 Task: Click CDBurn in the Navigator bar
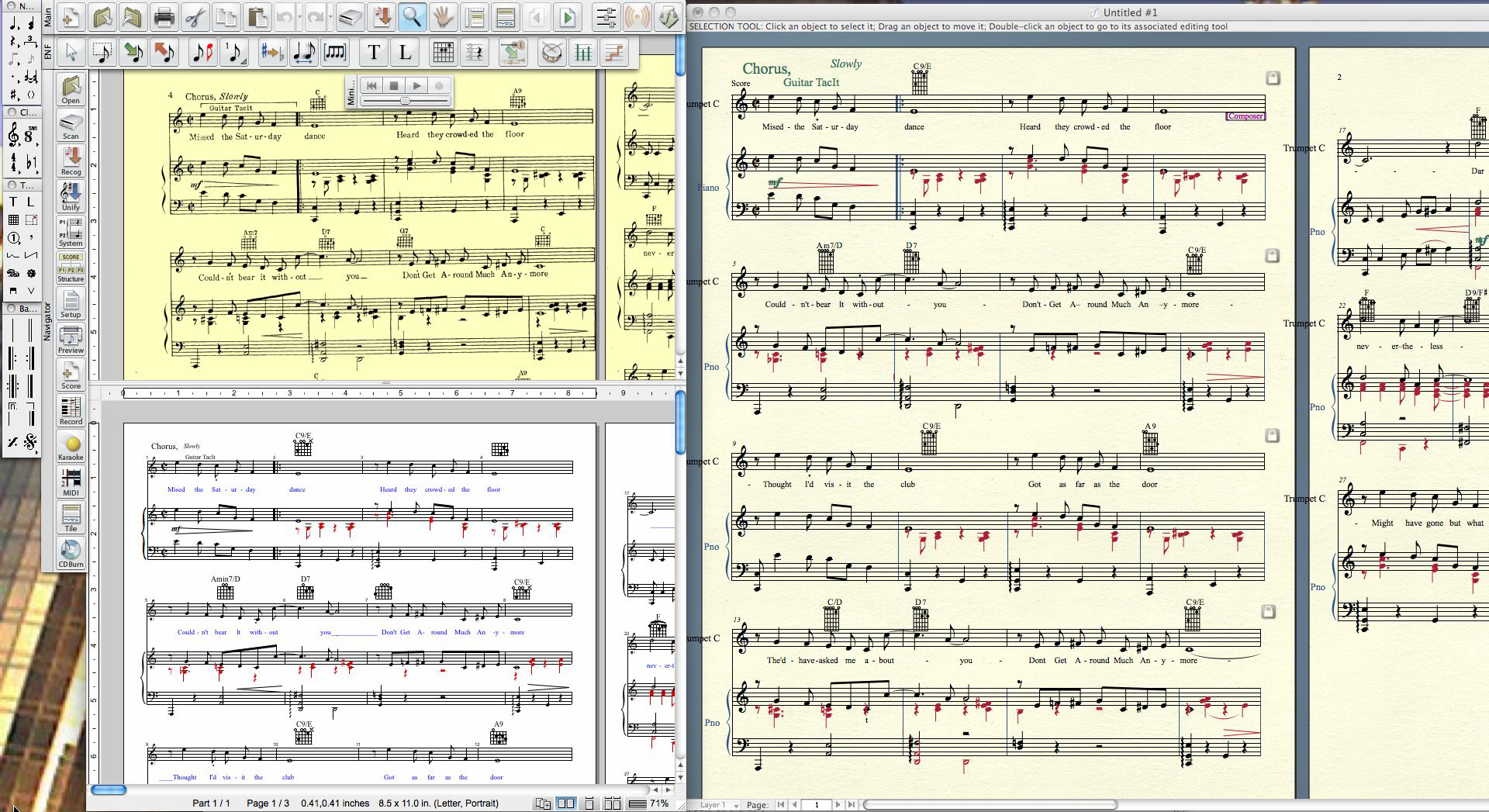pyautogui.click(x=71, y=554)
